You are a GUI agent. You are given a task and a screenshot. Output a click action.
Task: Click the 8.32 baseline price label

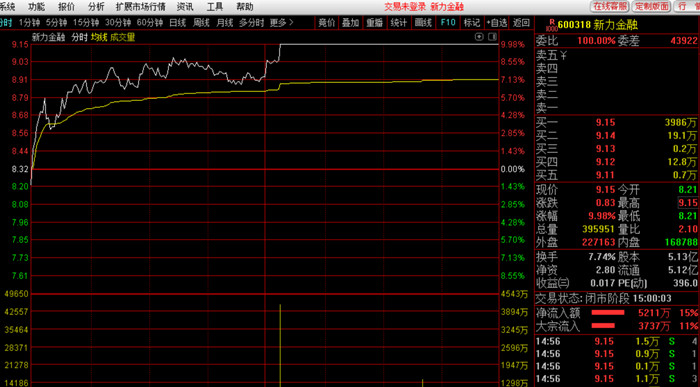point(20,169)
